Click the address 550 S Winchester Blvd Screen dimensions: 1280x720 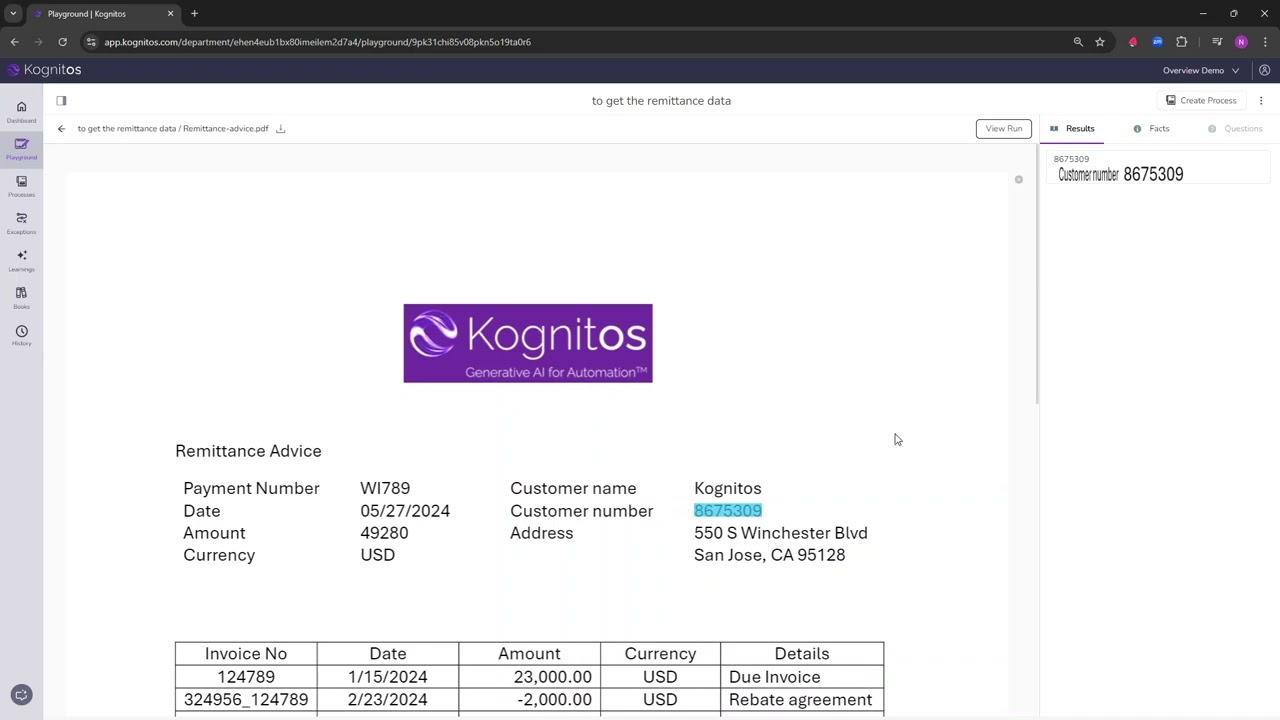pos(781,533)
